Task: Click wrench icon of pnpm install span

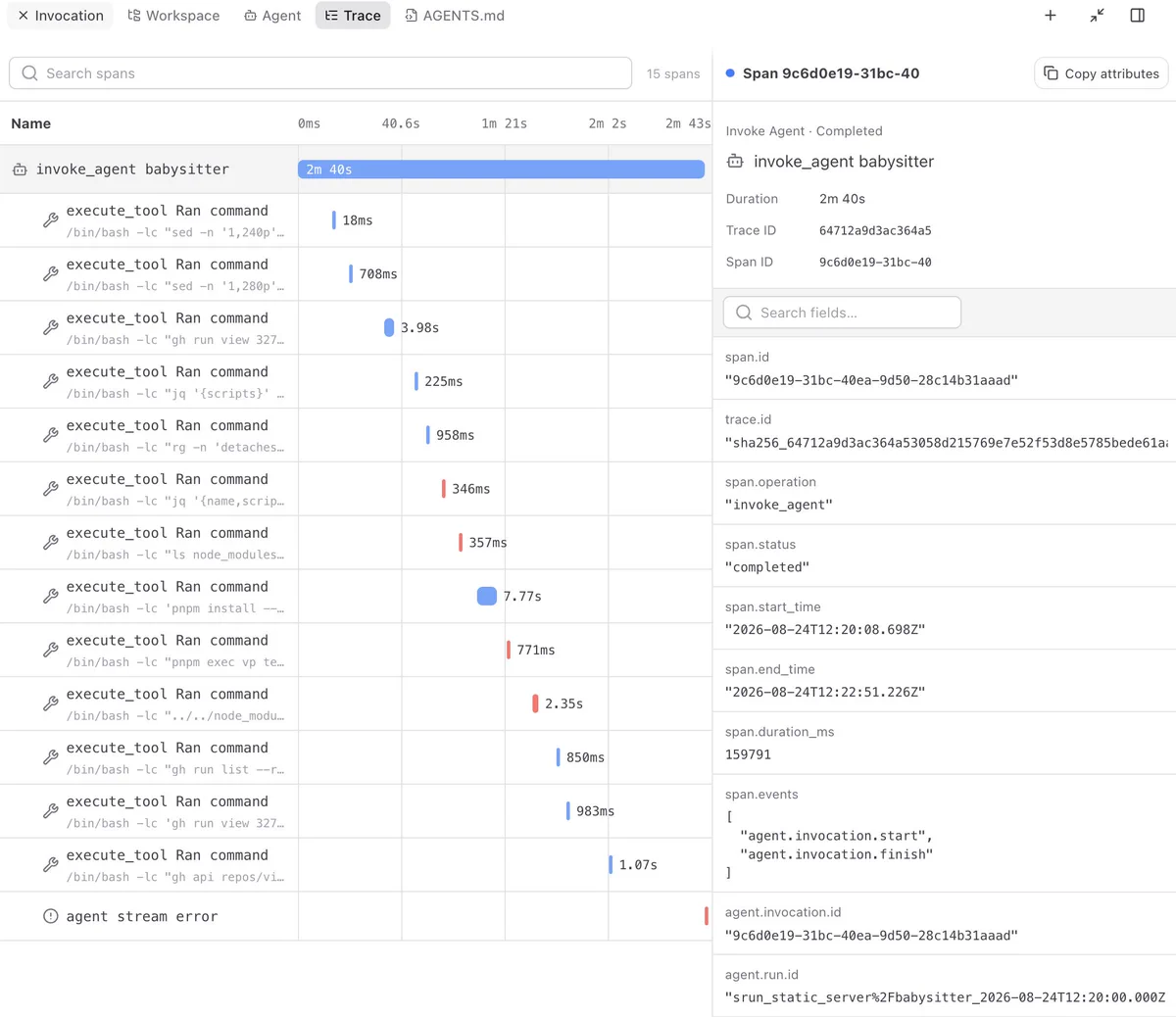Action: coord(51,597)
